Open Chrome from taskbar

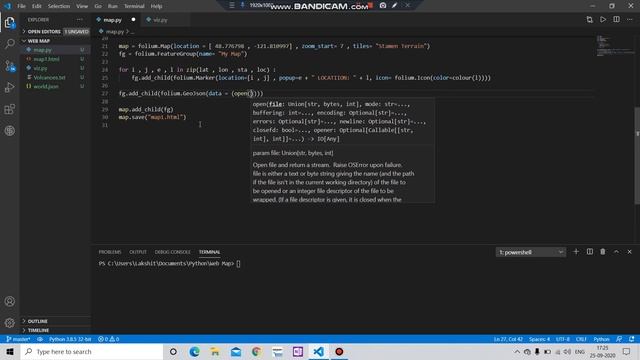point(256,352)
